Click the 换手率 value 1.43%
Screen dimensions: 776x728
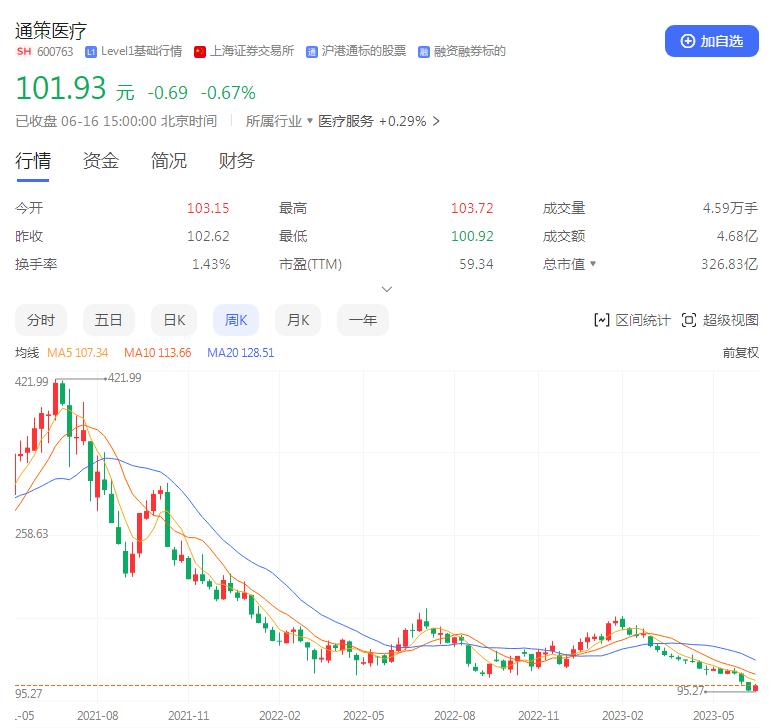211,264
